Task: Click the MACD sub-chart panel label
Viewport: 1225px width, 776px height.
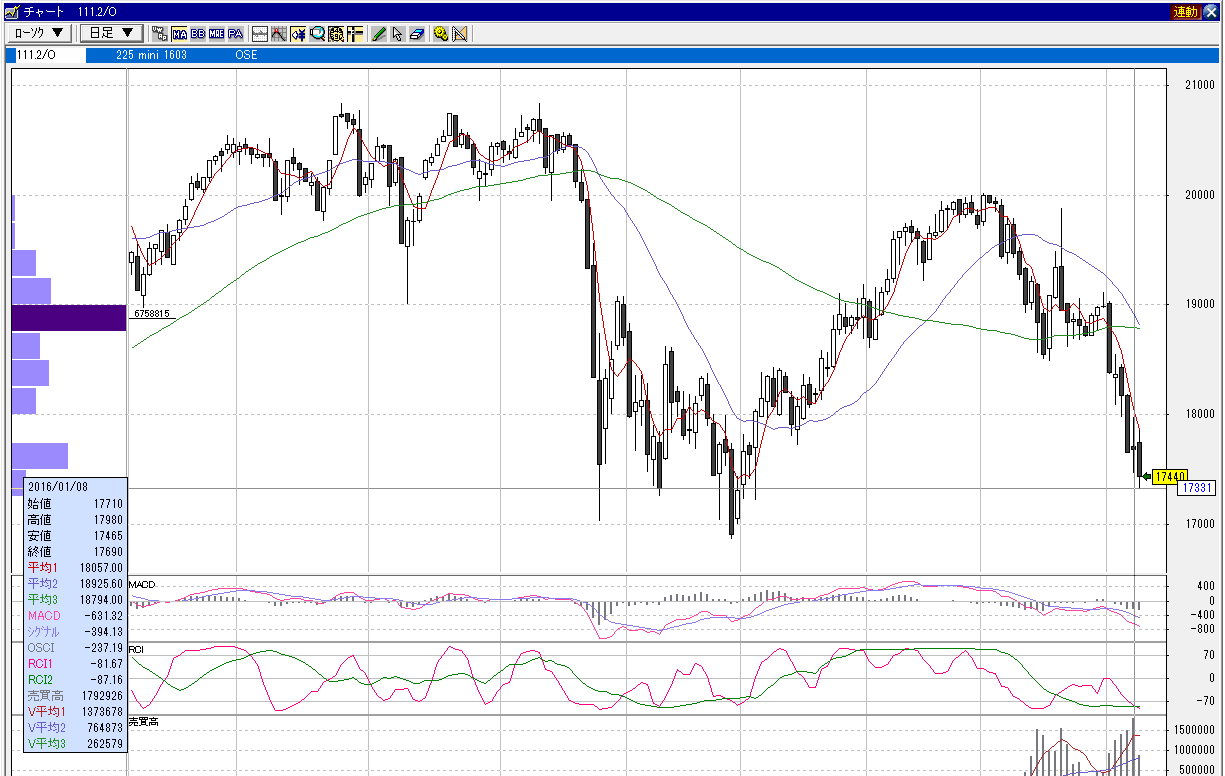Action: (x=142, y=583)
